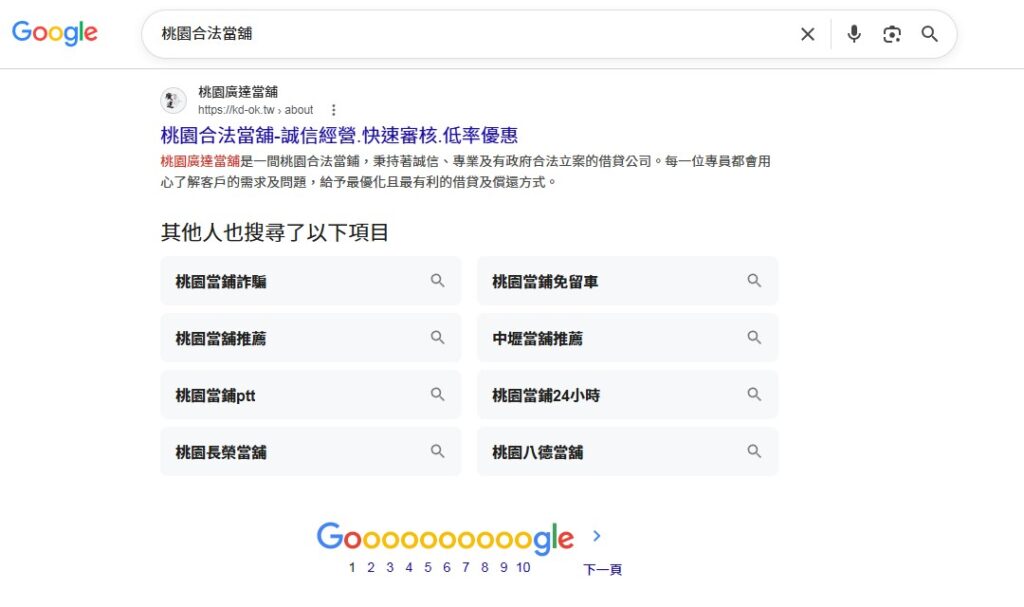Click magnifier icon in 中壢當舖推薦 row
The image size is (1024, 607).
(x=754, y=337)
